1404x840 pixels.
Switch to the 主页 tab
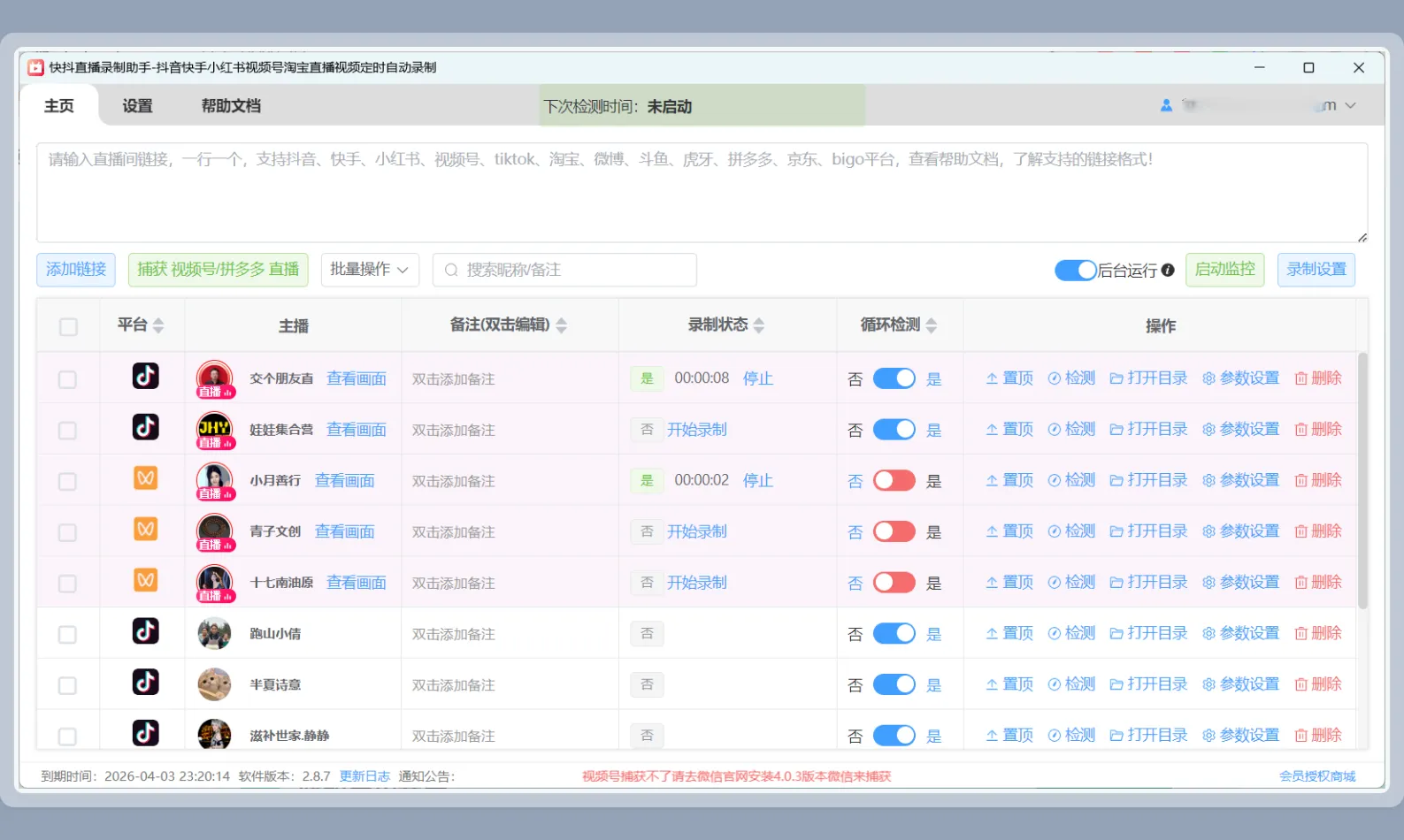click(59, 106)
